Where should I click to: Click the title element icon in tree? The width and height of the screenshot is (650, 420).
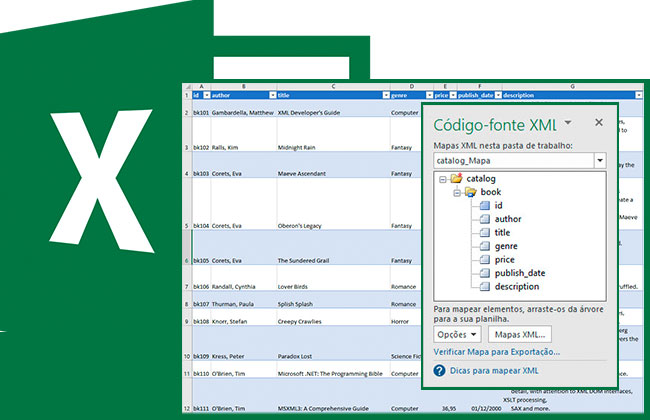pos(485,233)
